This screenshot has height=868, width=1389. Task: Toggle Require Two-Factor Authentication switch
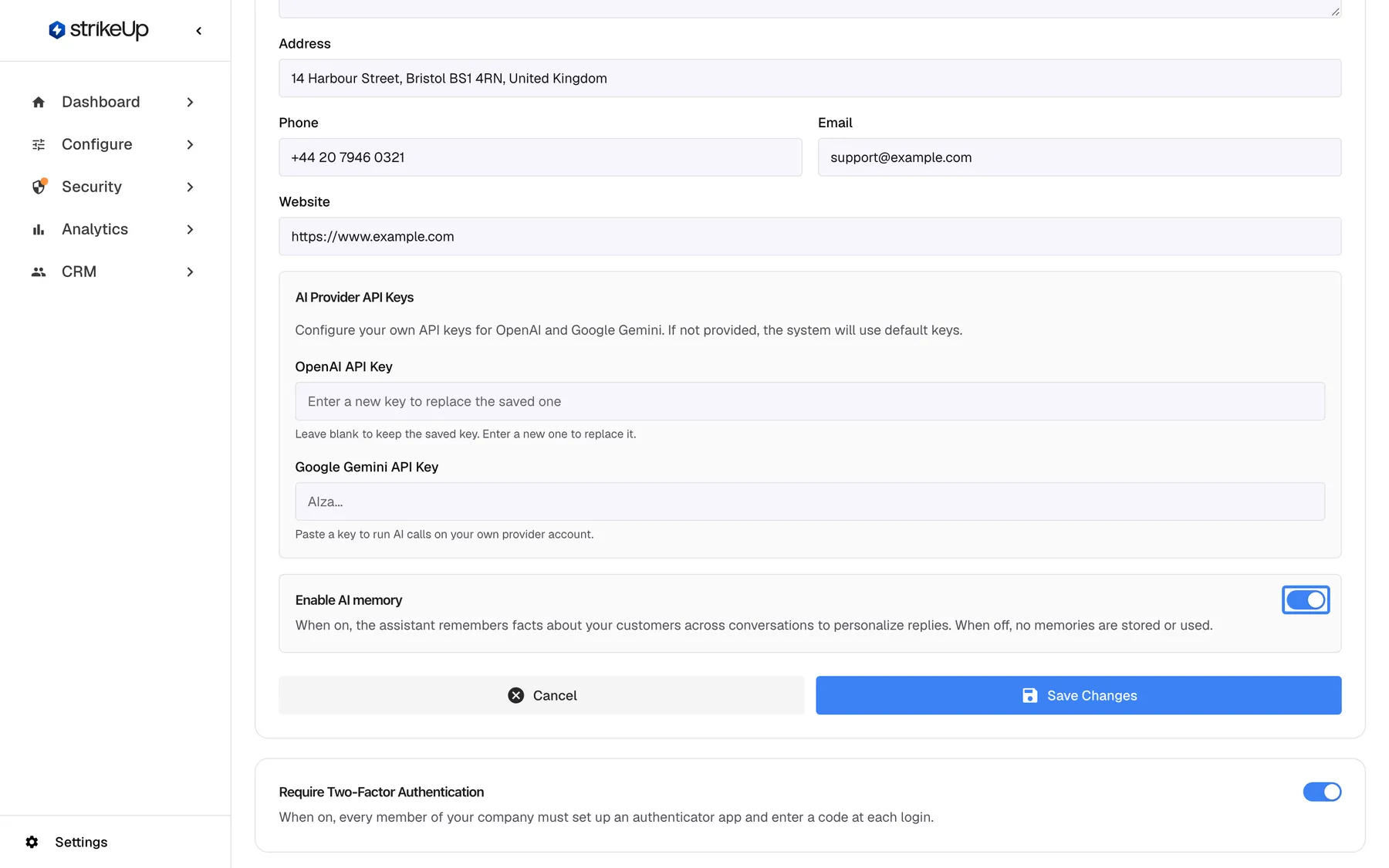pyautogui.click(x=1322, y=792)
